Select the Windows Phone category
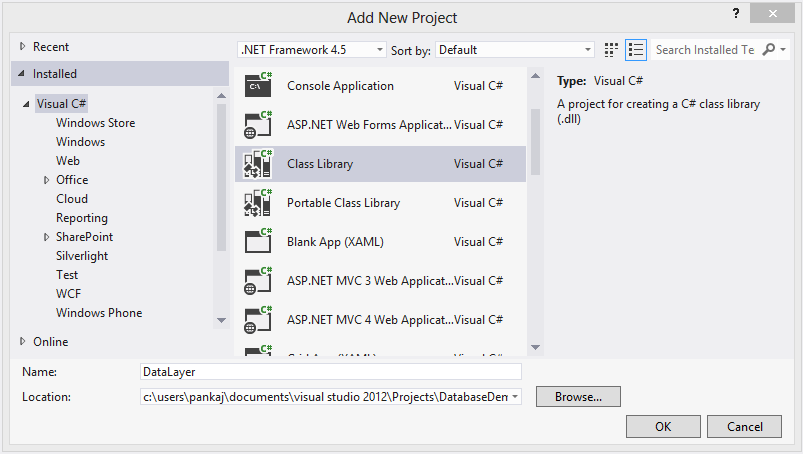The height and width of the screenshot is (454, 803). point(99,313)
